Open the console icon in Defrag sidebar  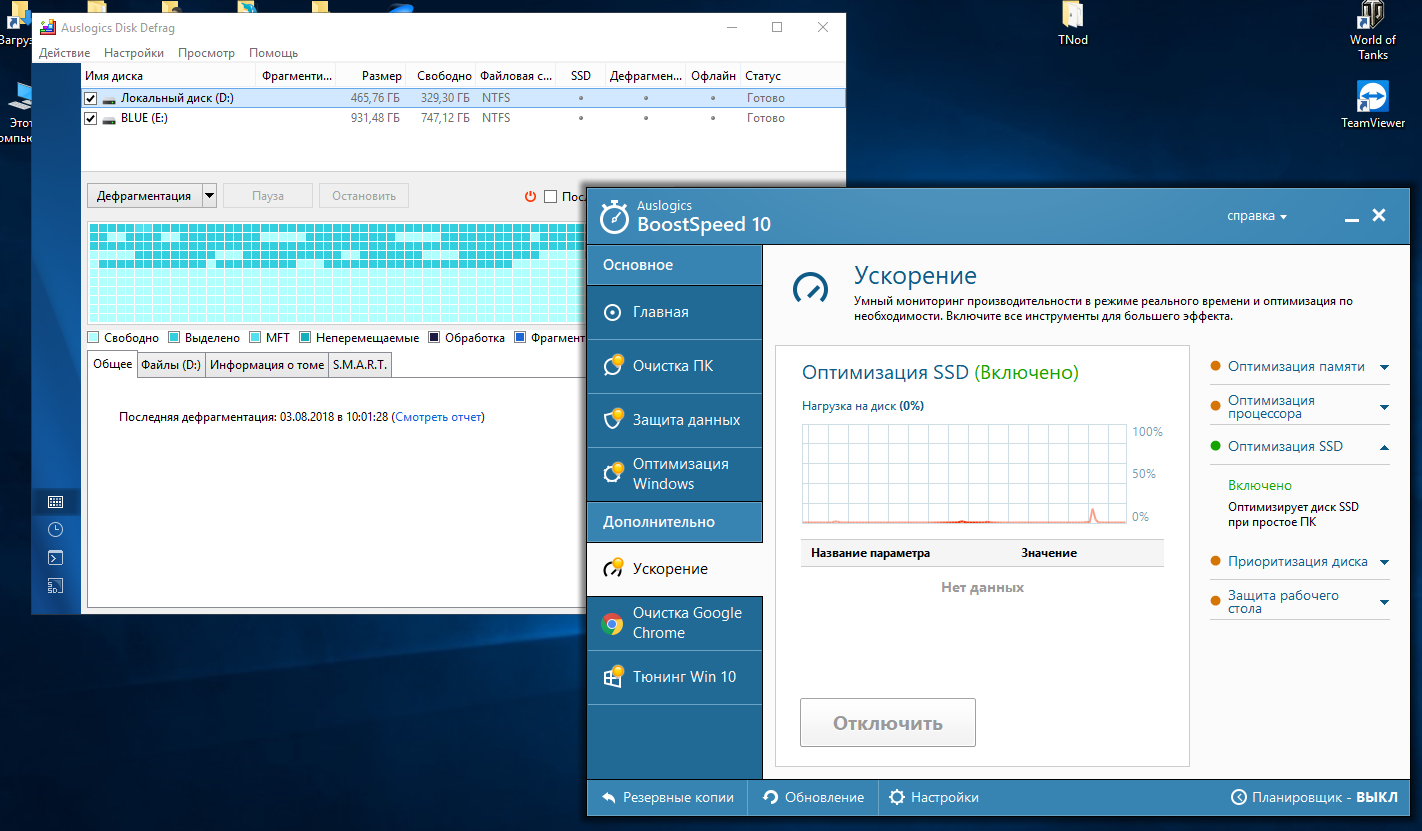point(56,558)
